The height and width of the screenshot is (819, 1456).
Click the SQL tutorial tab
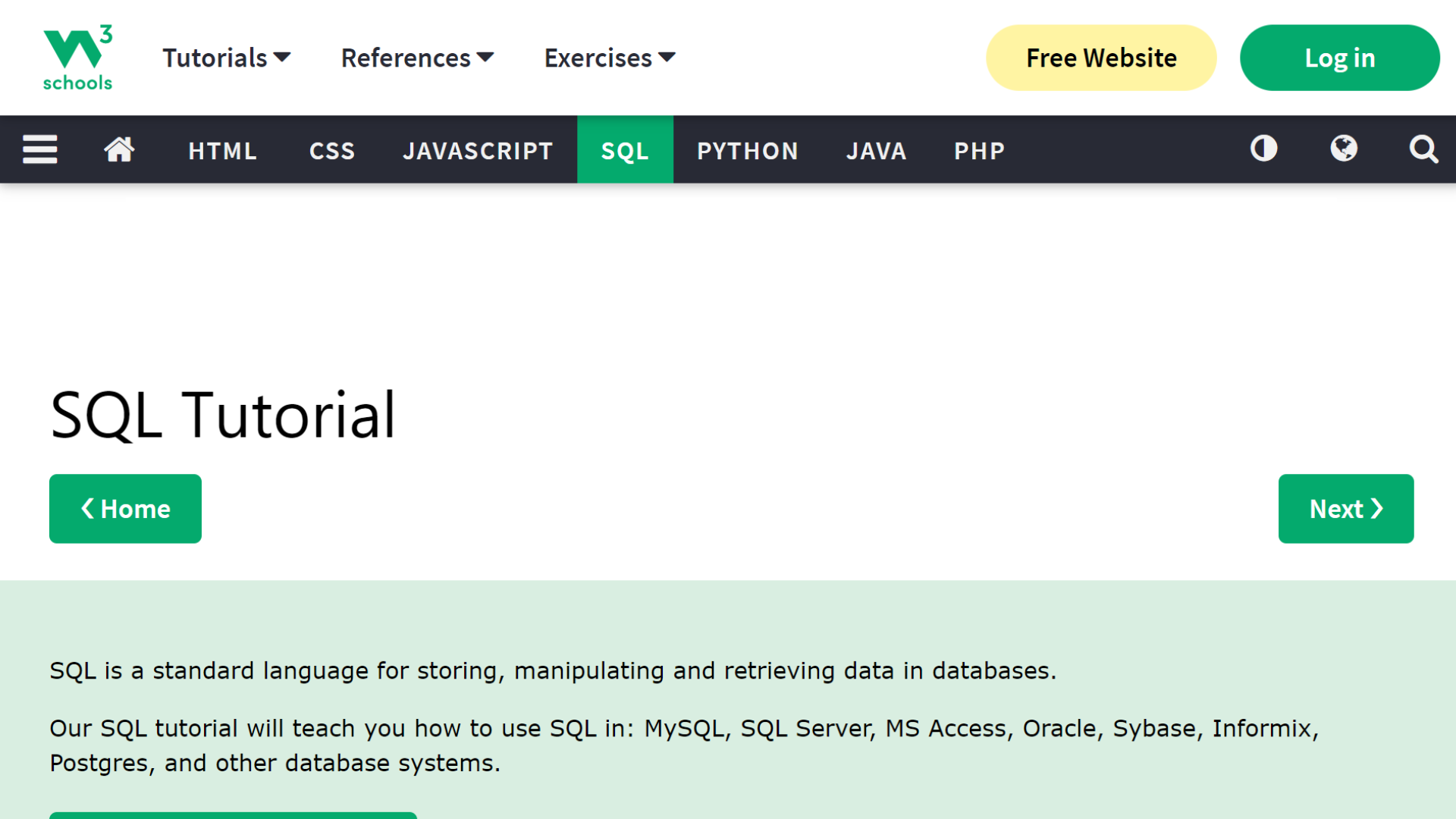[x=625, y=151]
